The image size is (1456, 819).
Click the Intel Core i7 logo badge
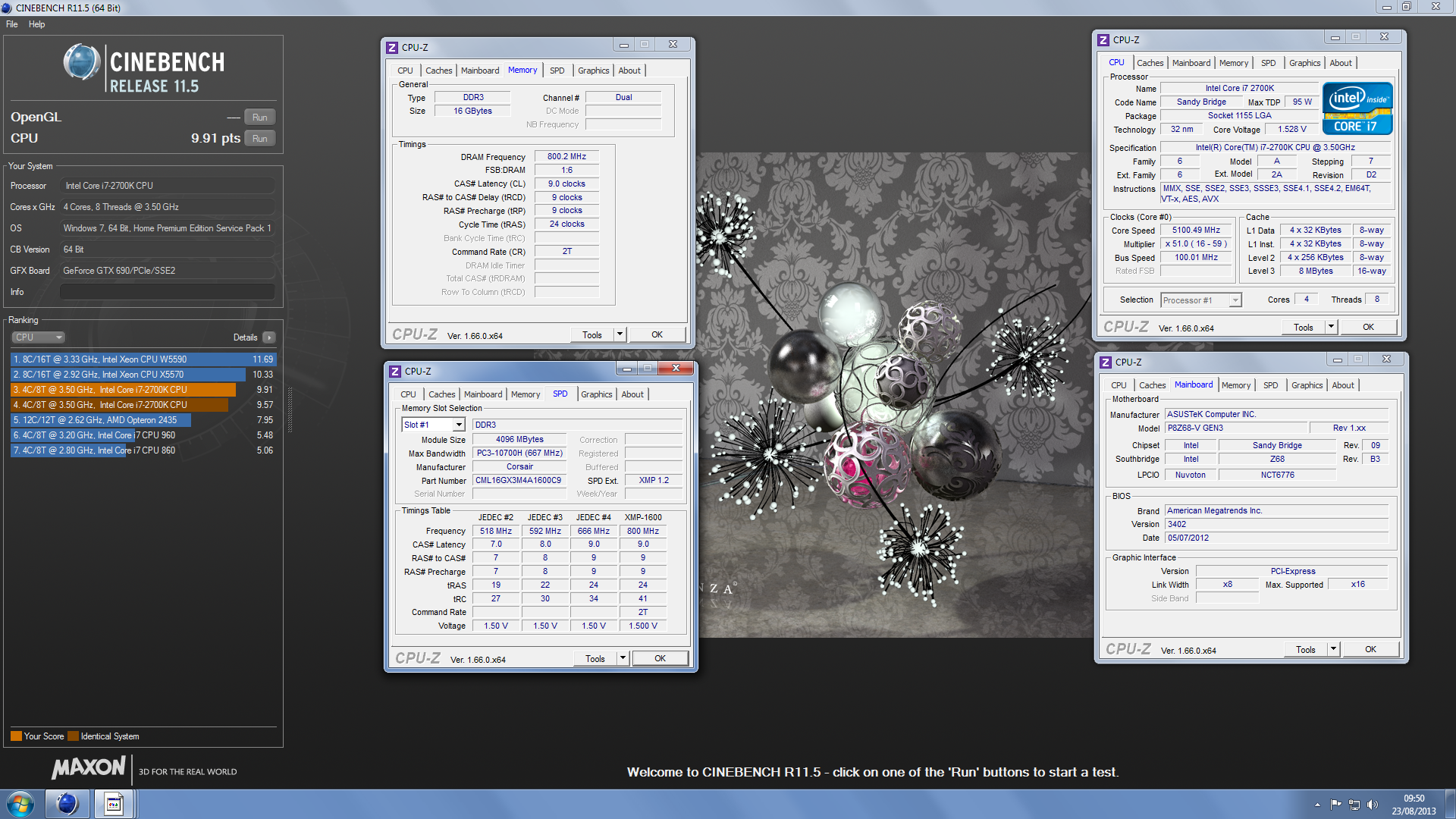click(x=1357, y=108)
